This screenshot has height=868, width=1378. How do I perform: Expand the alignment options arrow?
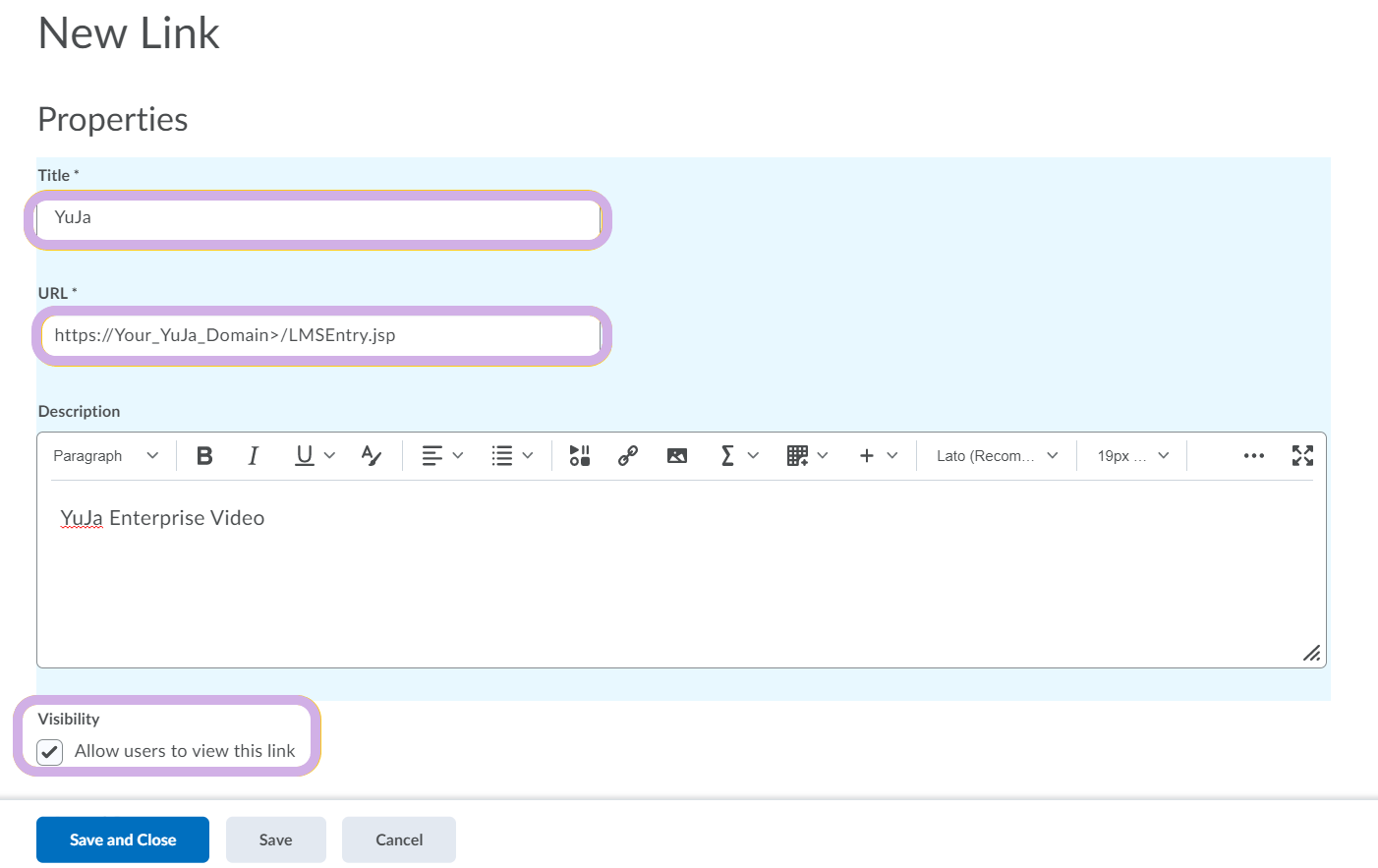coord(458,456)
